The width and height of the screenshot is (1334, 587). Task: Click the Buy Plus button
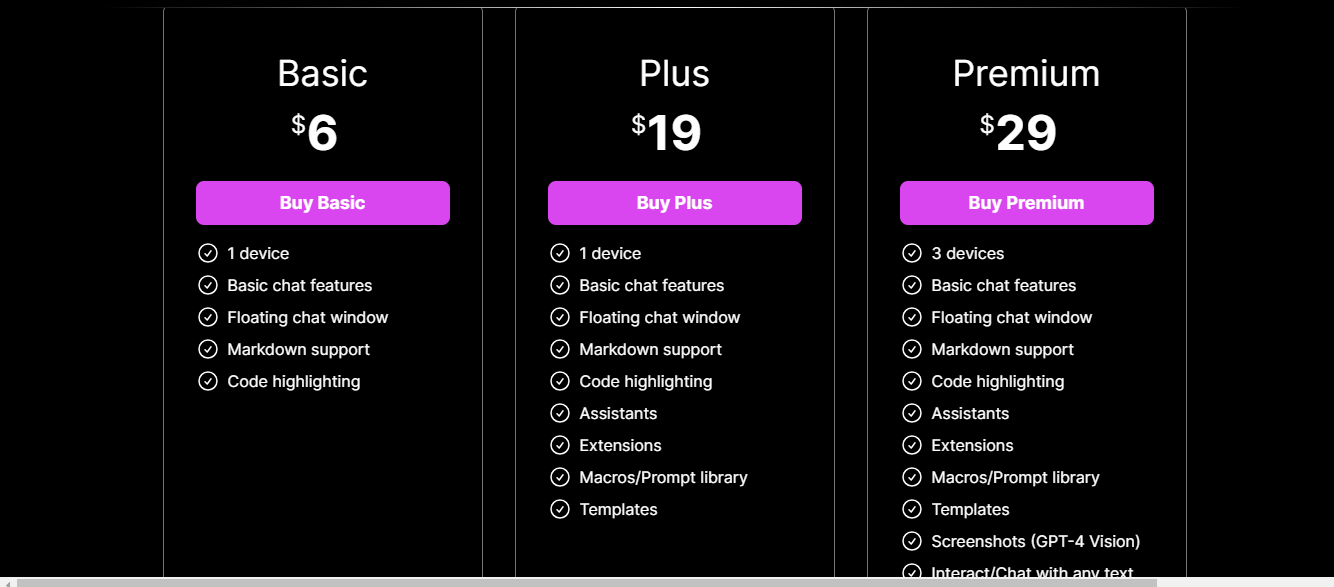tap(675, 203)
